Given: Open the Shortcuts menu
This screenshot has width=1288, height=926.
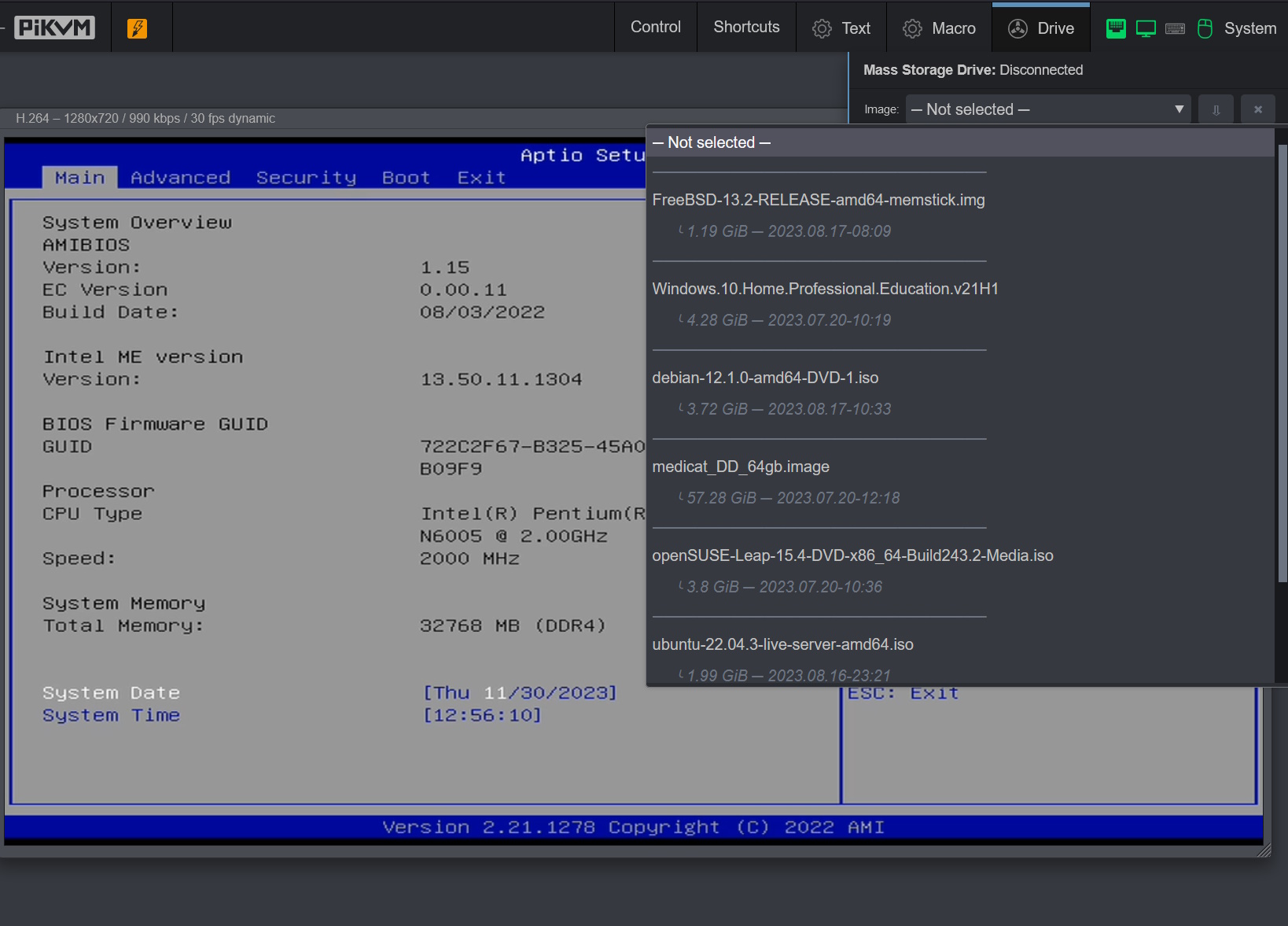Looking at the screenshot, I should (746, 28).
